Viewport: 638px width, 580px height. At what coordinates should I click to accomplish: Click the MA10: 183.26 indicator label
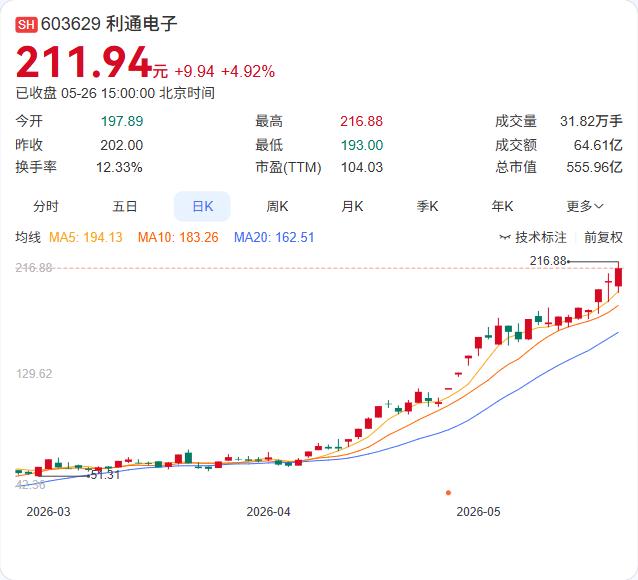178,237
